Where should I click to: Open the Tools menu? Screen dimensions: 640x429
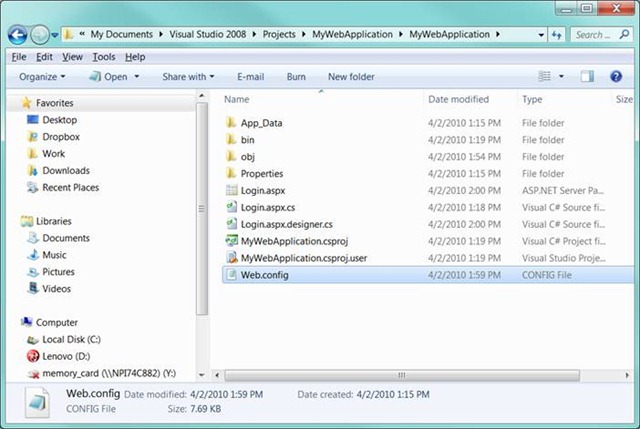tap(104, 57)
